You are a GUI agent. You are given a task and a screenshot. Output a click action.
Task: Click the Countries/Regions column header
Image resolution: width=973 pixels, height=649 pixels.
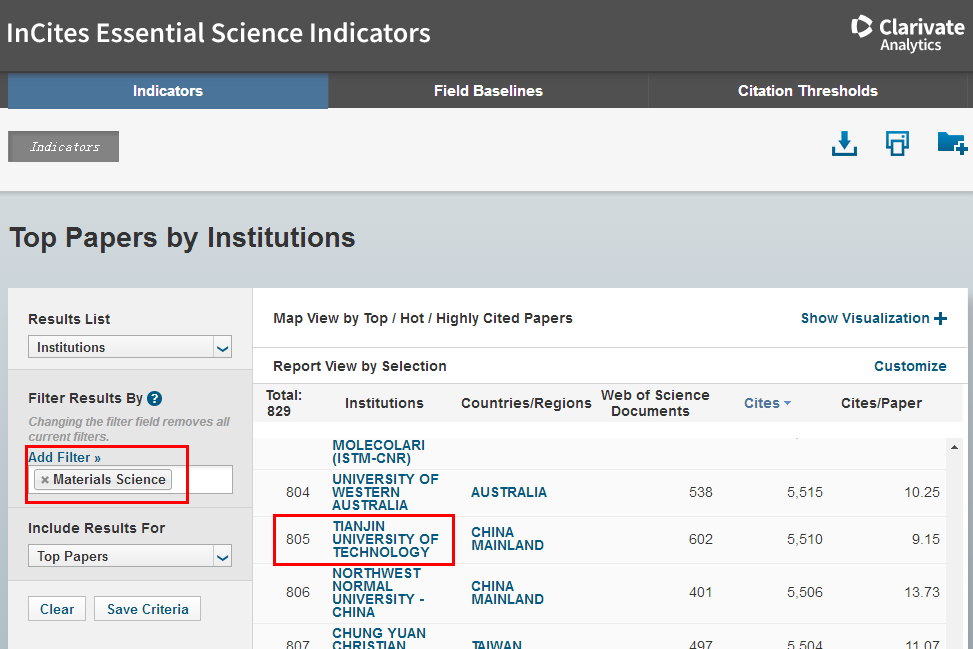click(x=526, y=403)
